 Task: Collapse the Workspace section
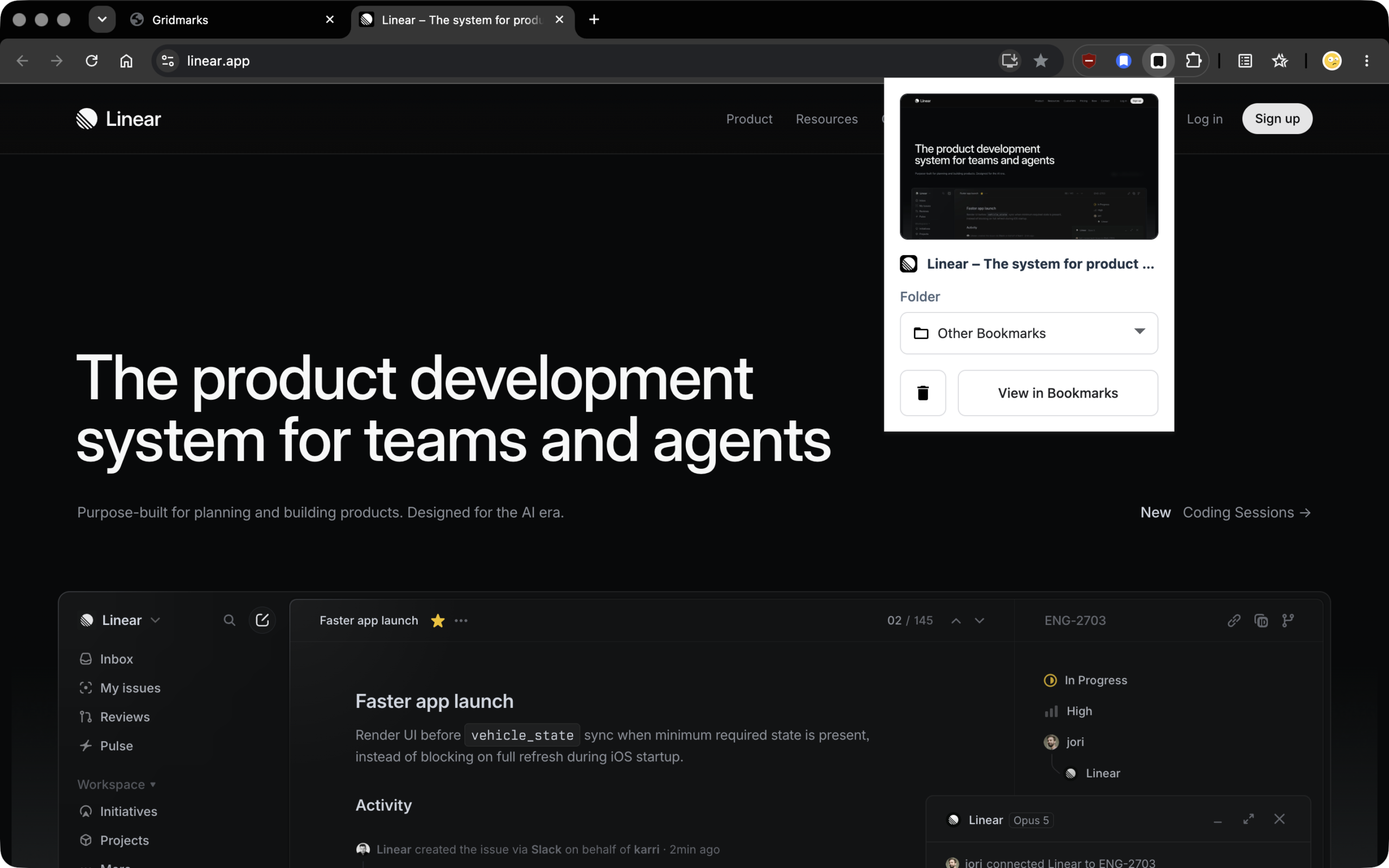[x=117, y=784]
